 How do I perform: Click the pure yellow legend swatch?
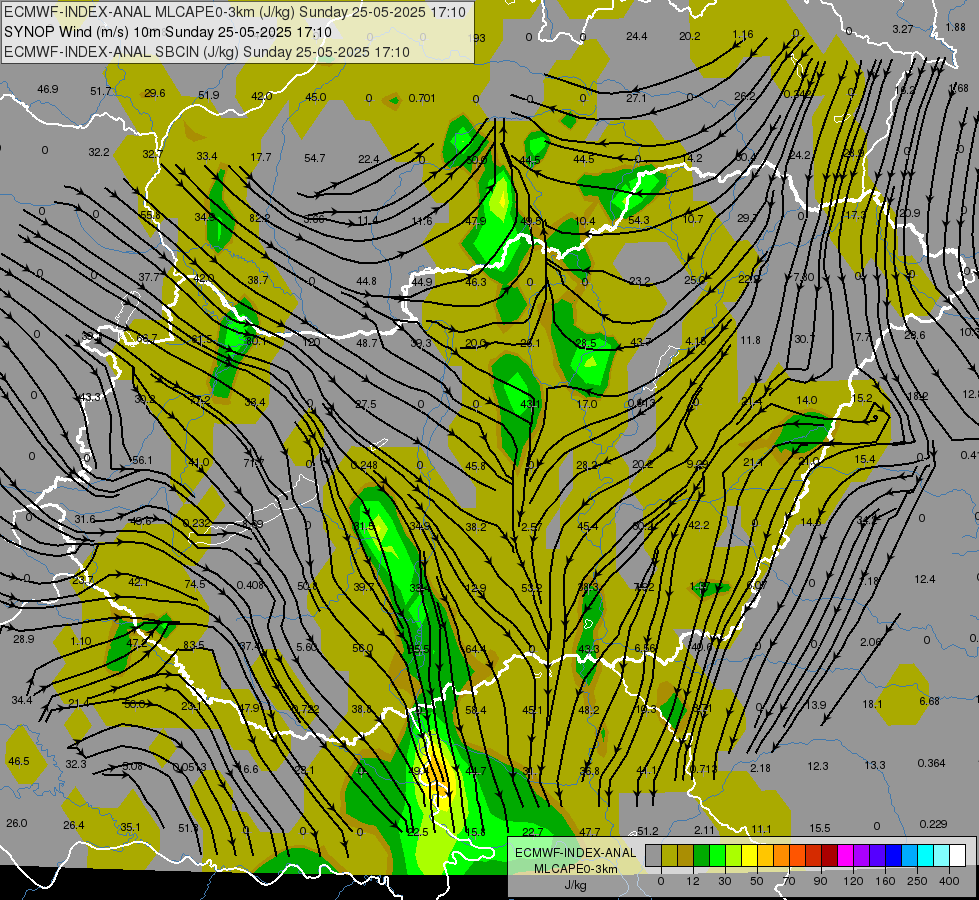(749, 855)
